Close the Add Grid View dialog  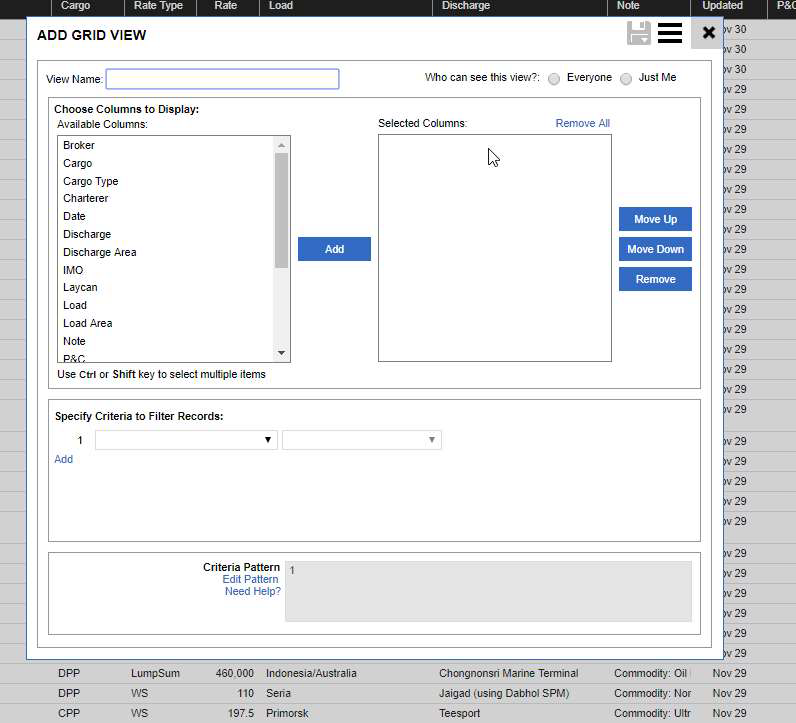point(709,33)
